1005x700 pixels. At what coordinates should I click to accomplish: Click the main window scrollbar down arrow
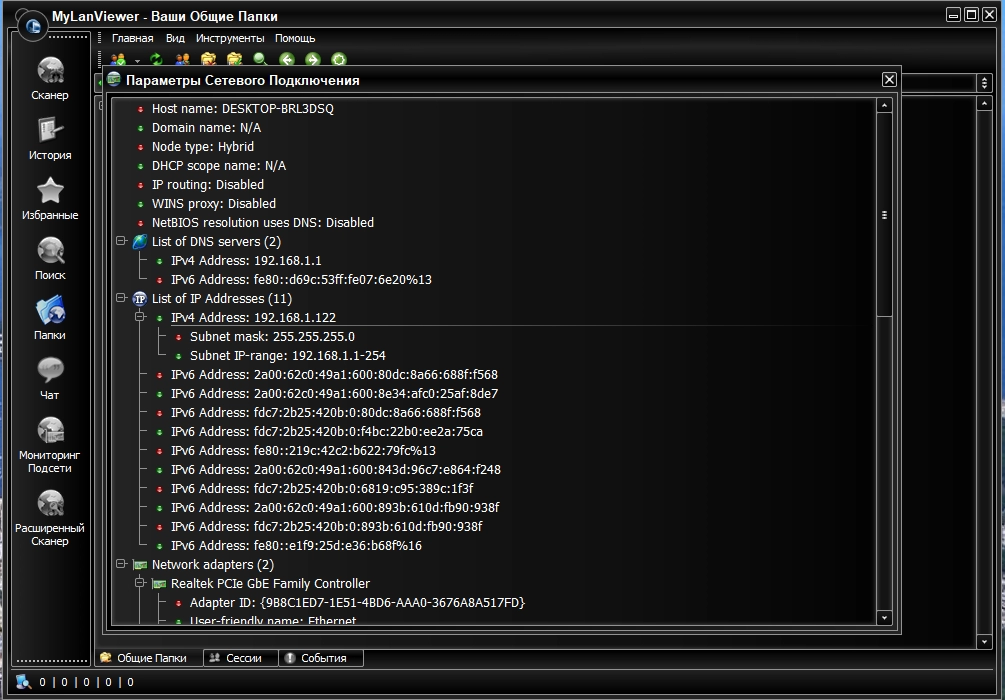[985, 642]
